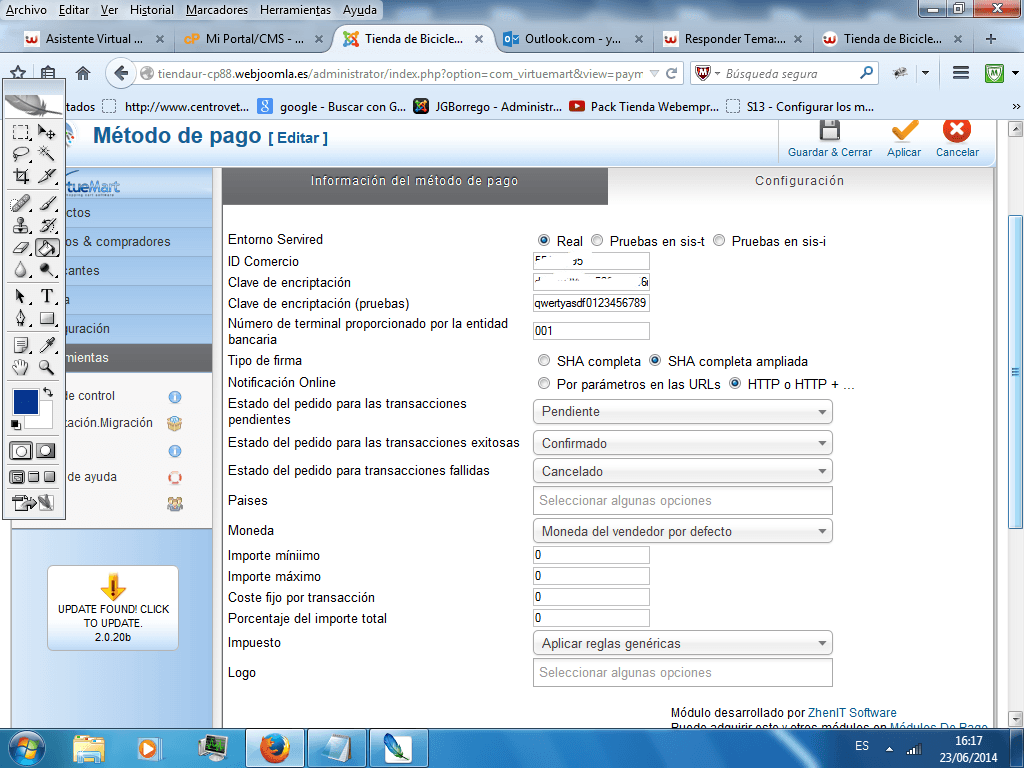The width and height of the screenshot is (1024, 768).
Task: Select the Lasso tool
Action: pos(21,153)
